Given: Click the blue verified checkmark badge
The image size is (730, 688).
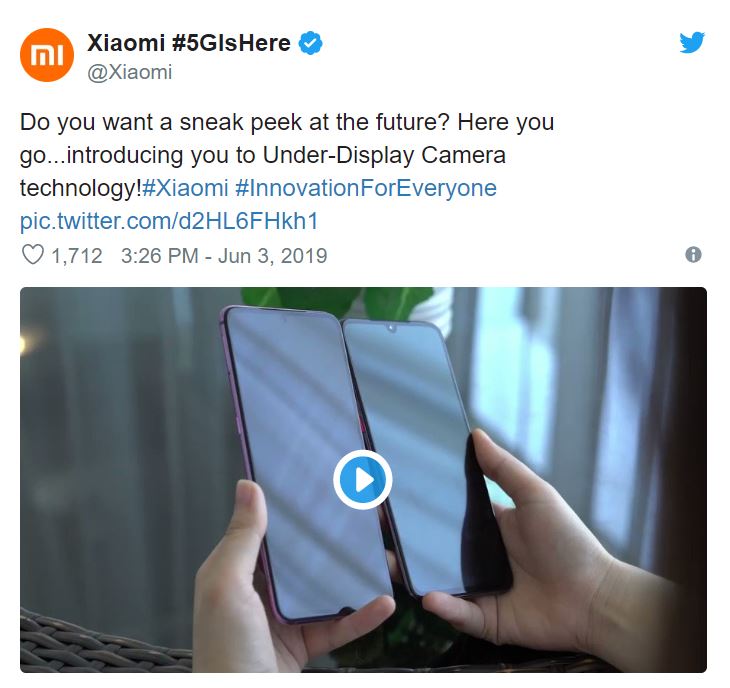Looking at the screenshot, I should (310, 43).
